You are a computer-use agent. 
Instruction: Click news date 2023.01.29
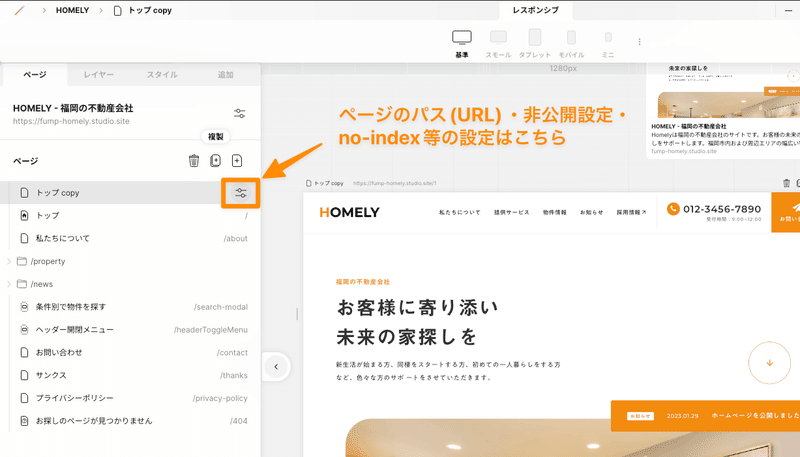682,416
